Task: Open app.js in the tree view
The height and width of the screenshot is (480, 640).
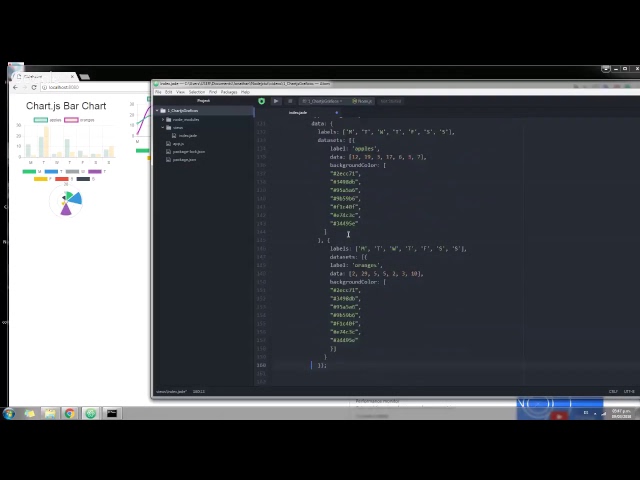Action: pyautogui.click(x=178, y=144)
